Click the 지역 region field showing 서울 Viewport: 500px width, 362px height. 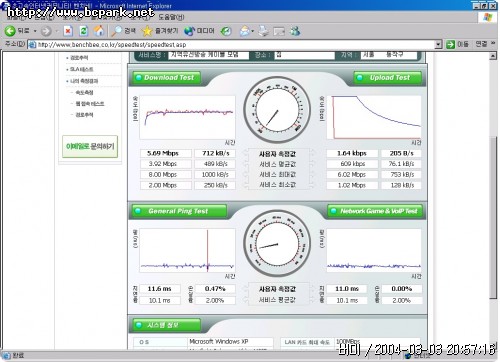coord(388,55)
